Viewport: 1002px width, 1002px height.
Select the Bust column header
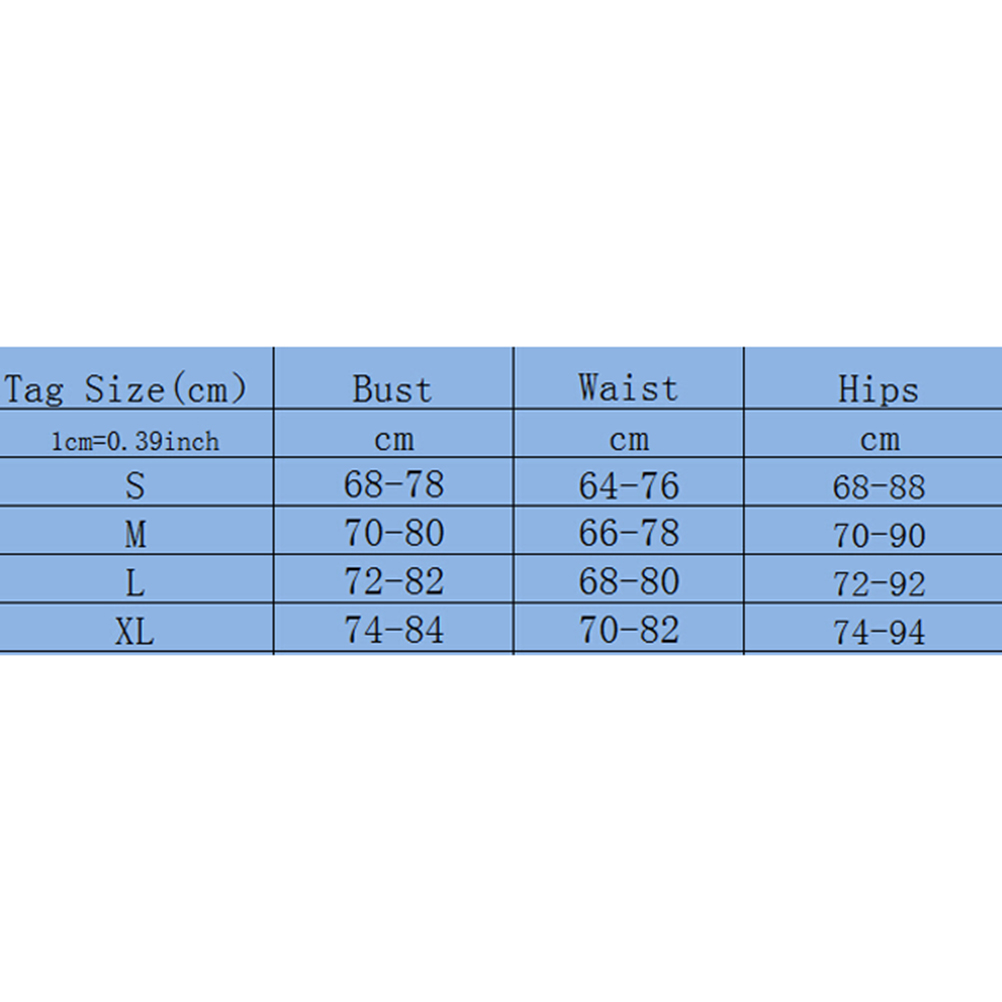pos(392,388)
